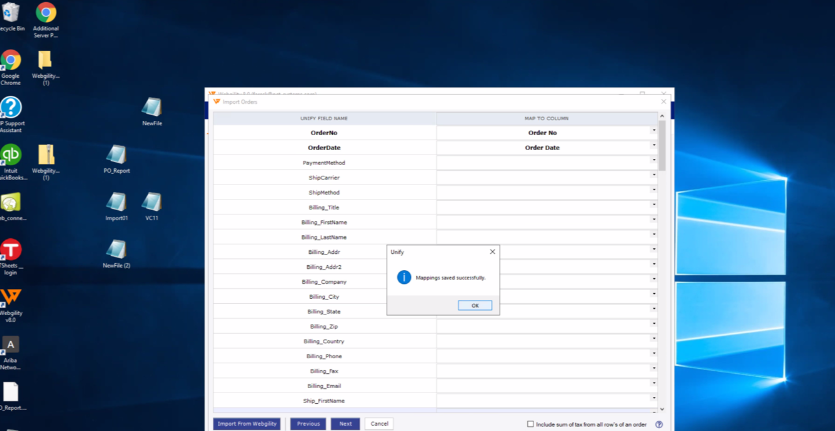This screenshot has height=431, width=835.
Task: Expand the Billing_Title column dropdown
Action: point(654,205)
